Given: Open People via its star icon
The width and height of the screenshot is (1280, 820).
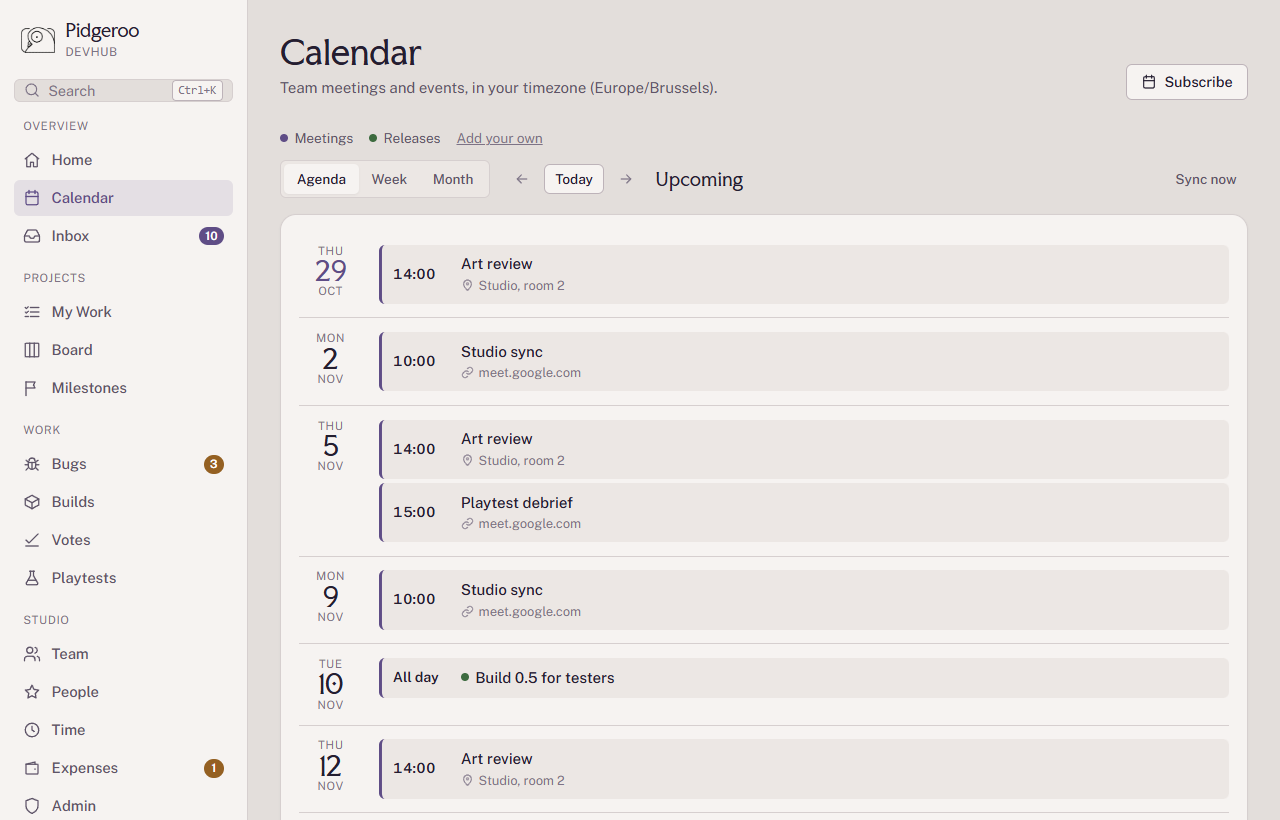Looking at the screenshot, I should (32, 692).
